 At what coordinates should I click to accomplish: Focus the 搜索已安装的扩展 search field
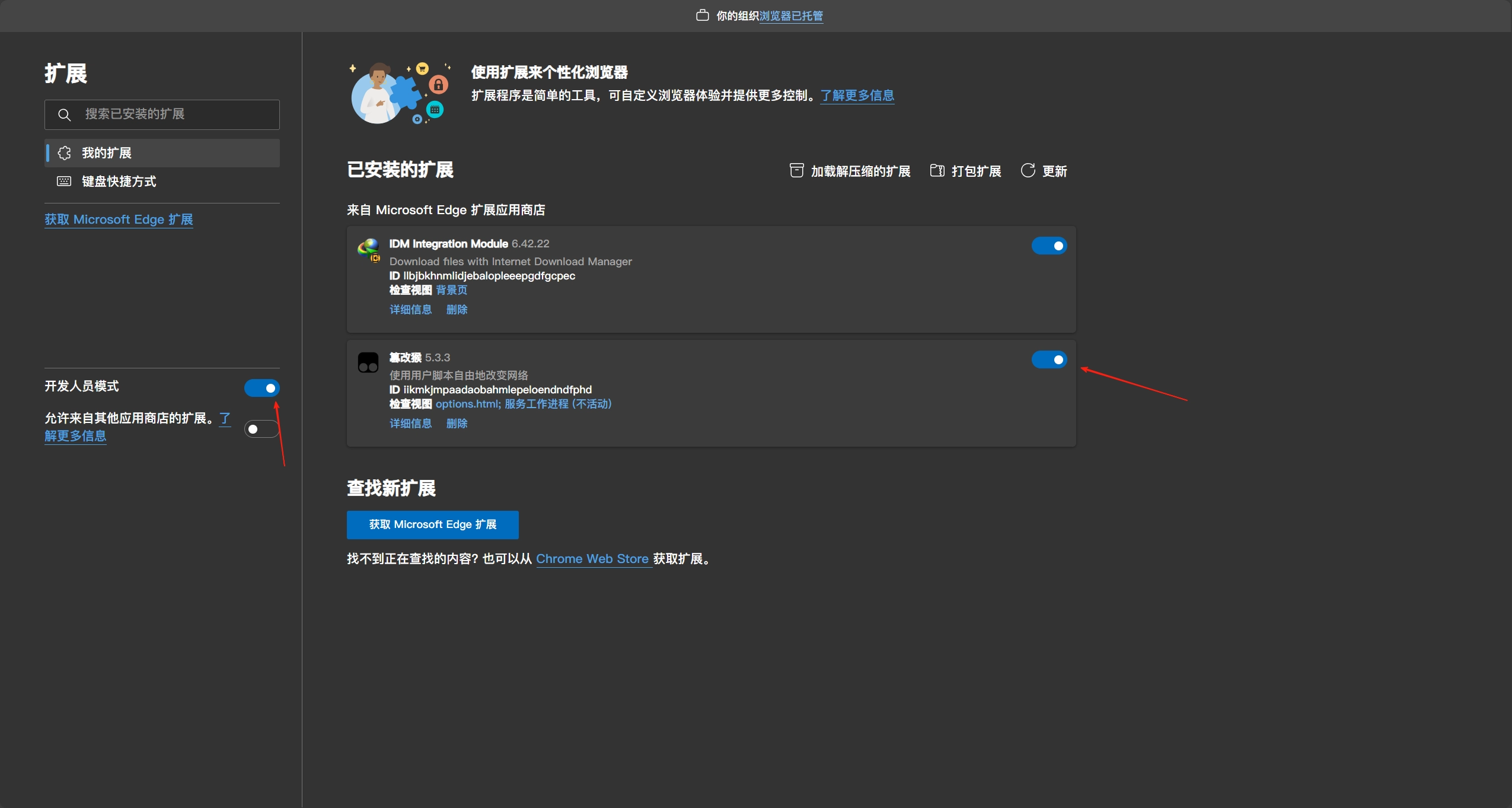point(162,114)
